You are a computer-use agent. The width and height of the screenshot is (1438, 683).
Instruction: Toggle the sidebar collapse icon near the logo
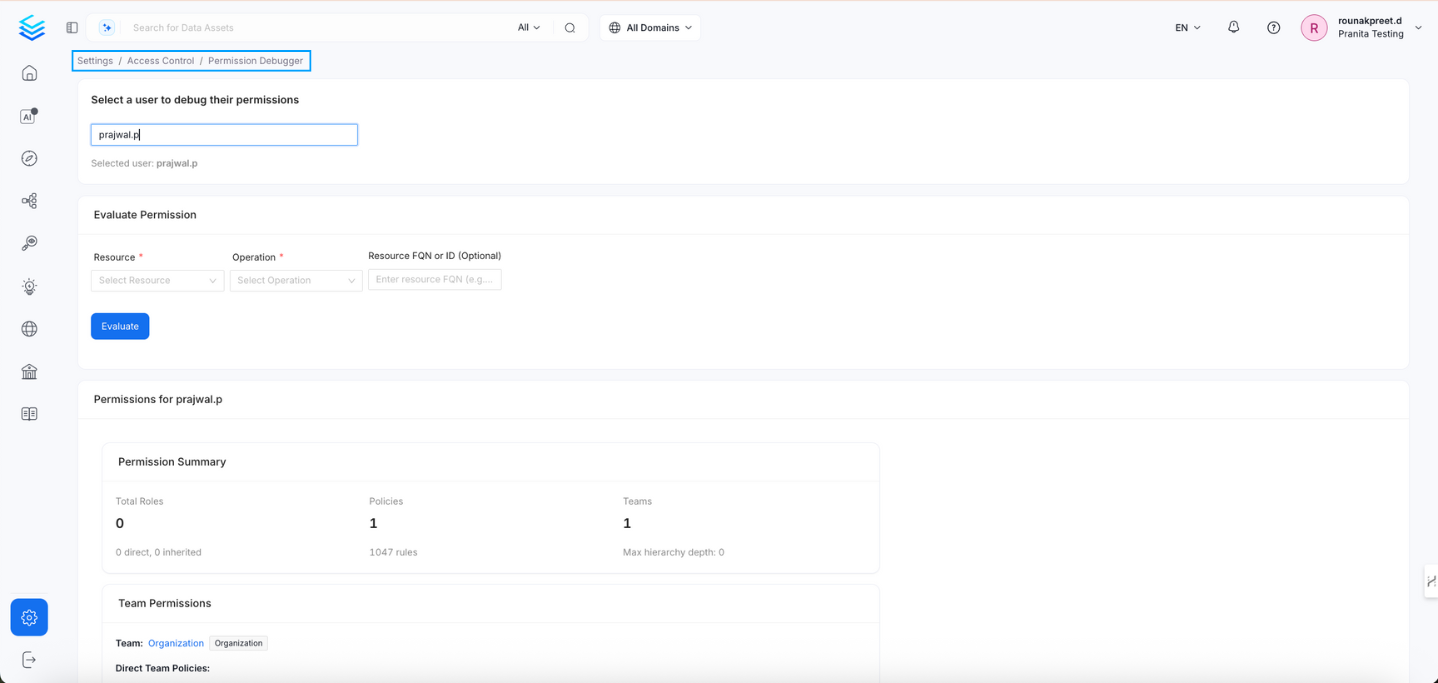71,27
